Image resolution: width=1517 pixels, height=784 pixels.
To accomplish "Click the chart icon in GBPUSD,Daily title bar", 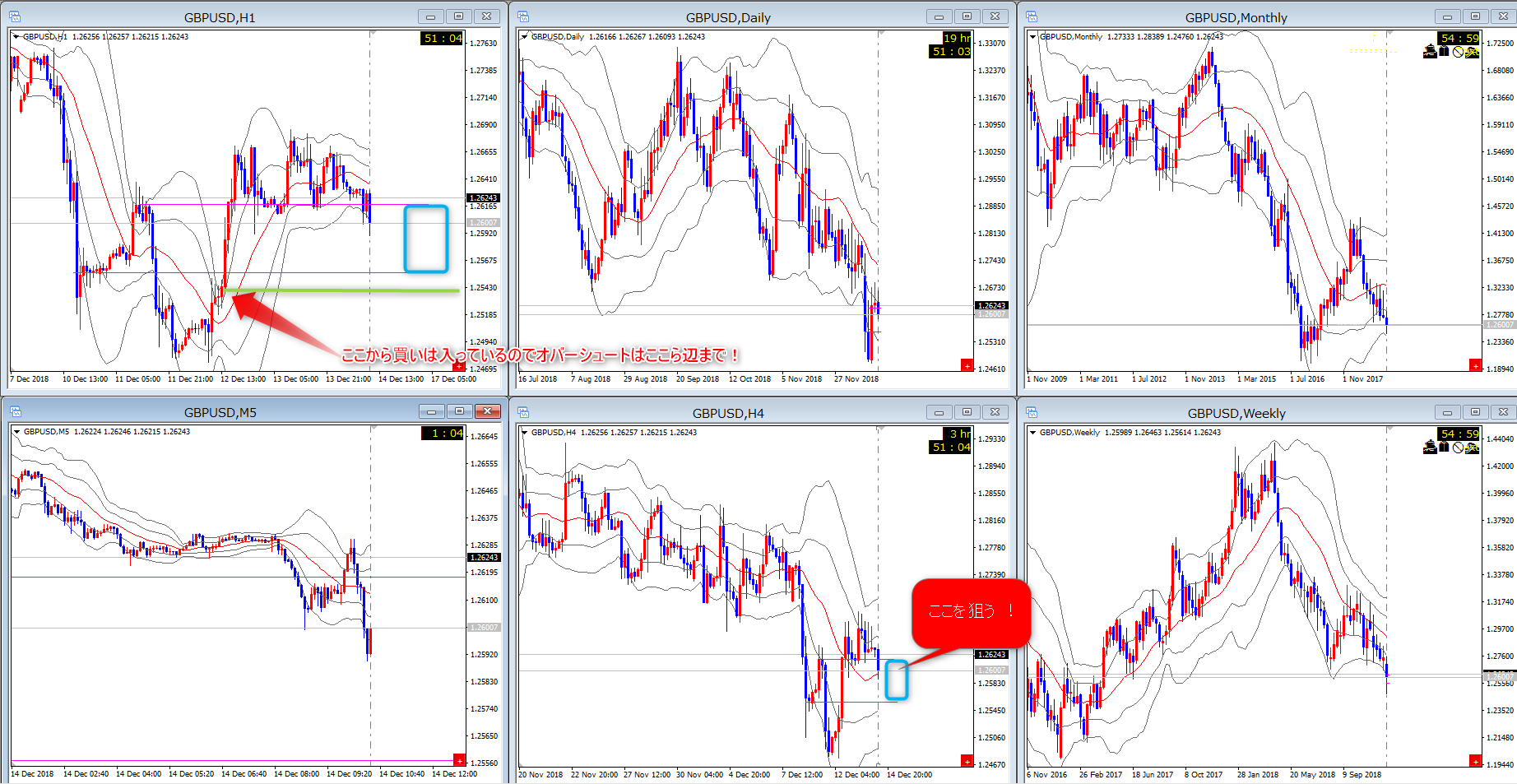I will point(523,16).
